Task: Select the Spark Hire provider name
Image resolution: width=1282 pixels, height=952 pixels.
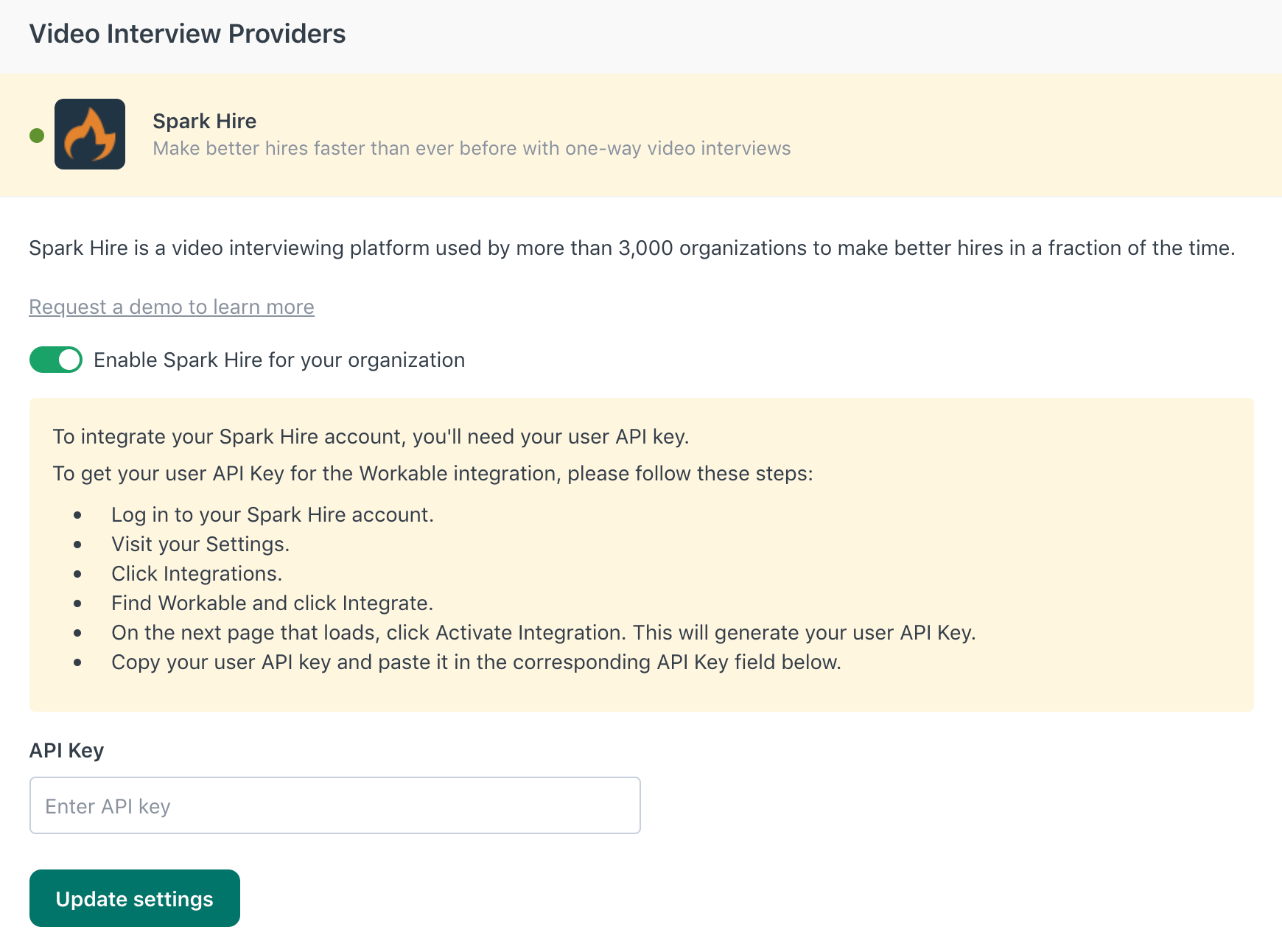Action: (x=204, y=121)
